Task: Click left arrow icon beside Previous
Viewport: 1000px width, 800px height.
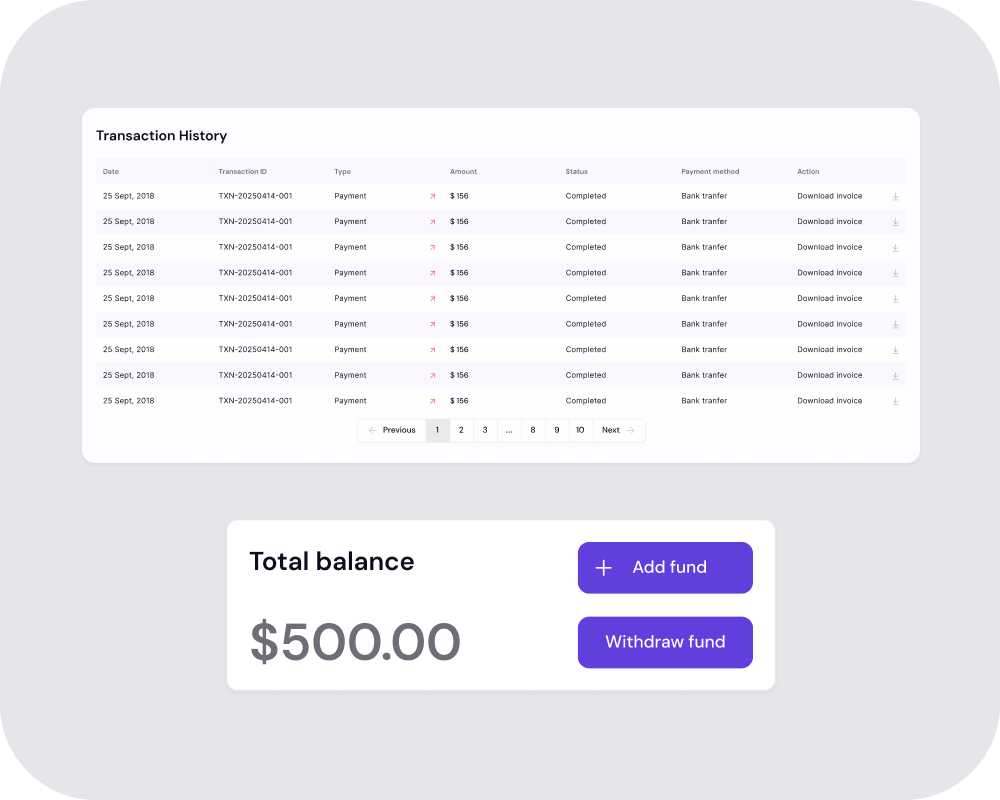Action: (x=372, y=431)
